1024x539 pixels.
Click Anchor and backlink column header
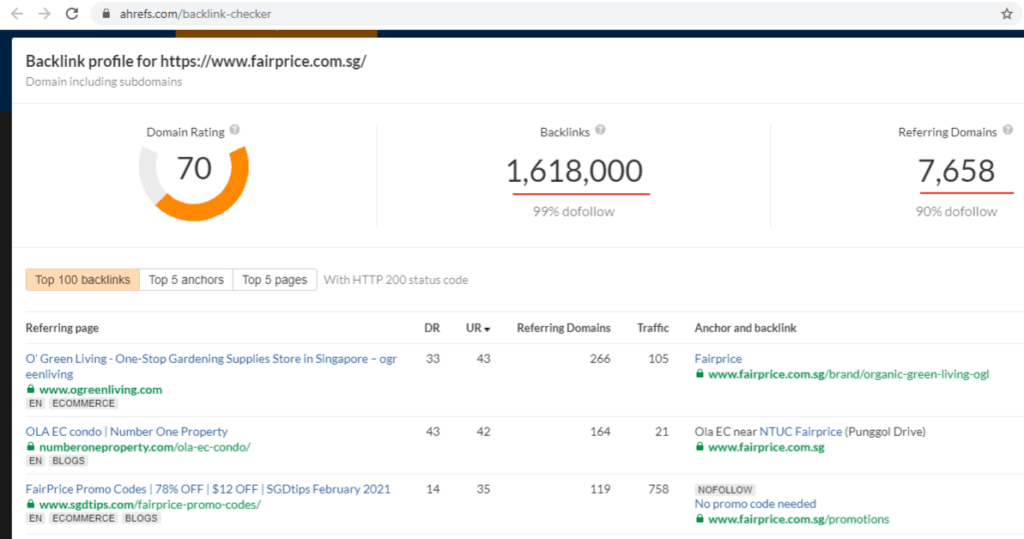pyautogui.click(x=745, y=328)
